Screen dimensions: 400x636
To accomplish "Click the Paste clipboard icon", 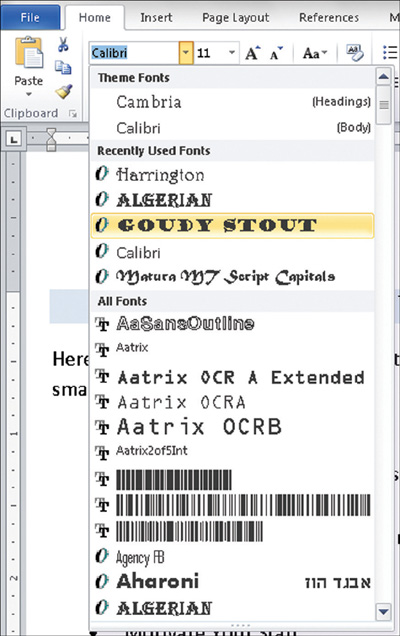I will (29, 52).
